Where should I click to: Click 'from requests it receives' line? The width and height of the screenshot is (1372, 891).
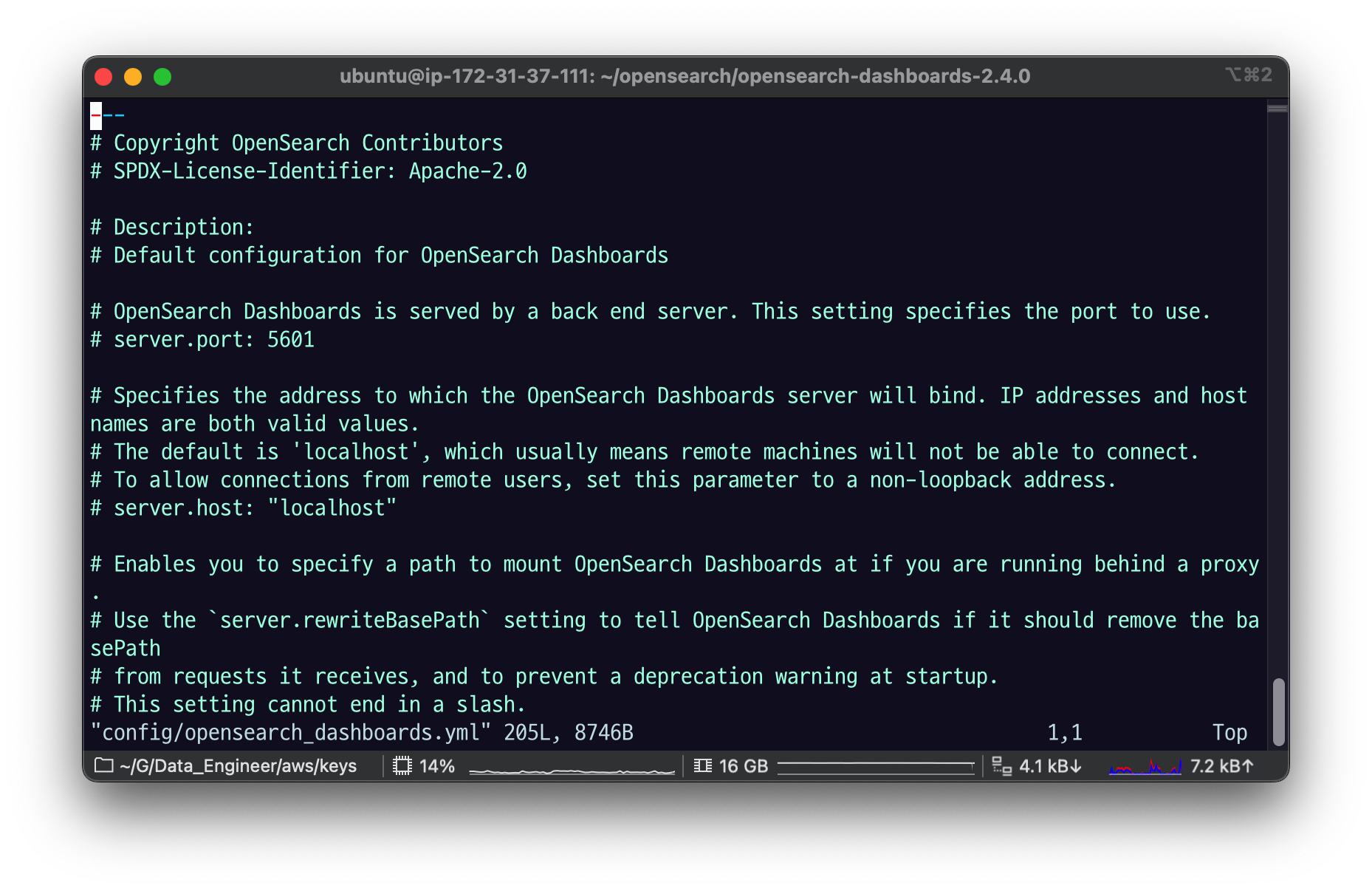pyautogui.click(x=544, y=676)
